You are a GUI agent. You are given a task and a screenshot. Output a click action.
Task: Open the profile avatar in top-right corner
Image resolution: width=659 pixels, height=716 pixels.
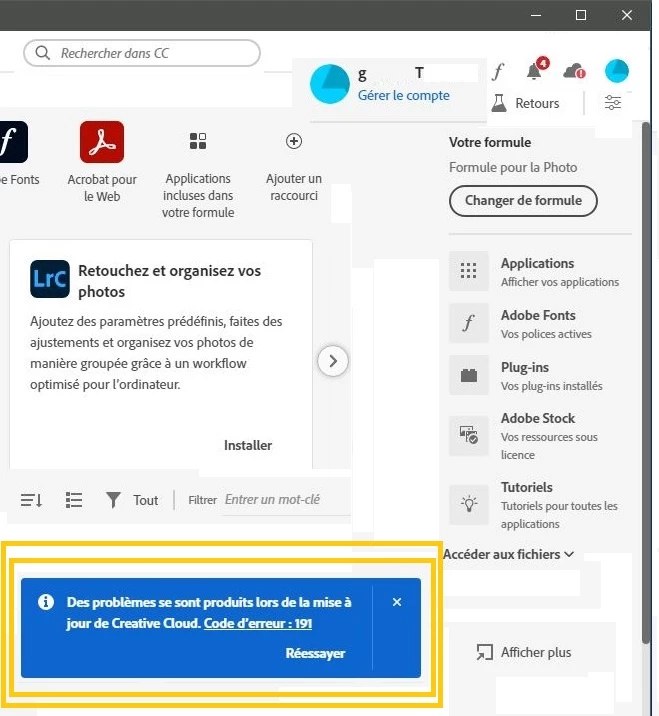[617, 71]
